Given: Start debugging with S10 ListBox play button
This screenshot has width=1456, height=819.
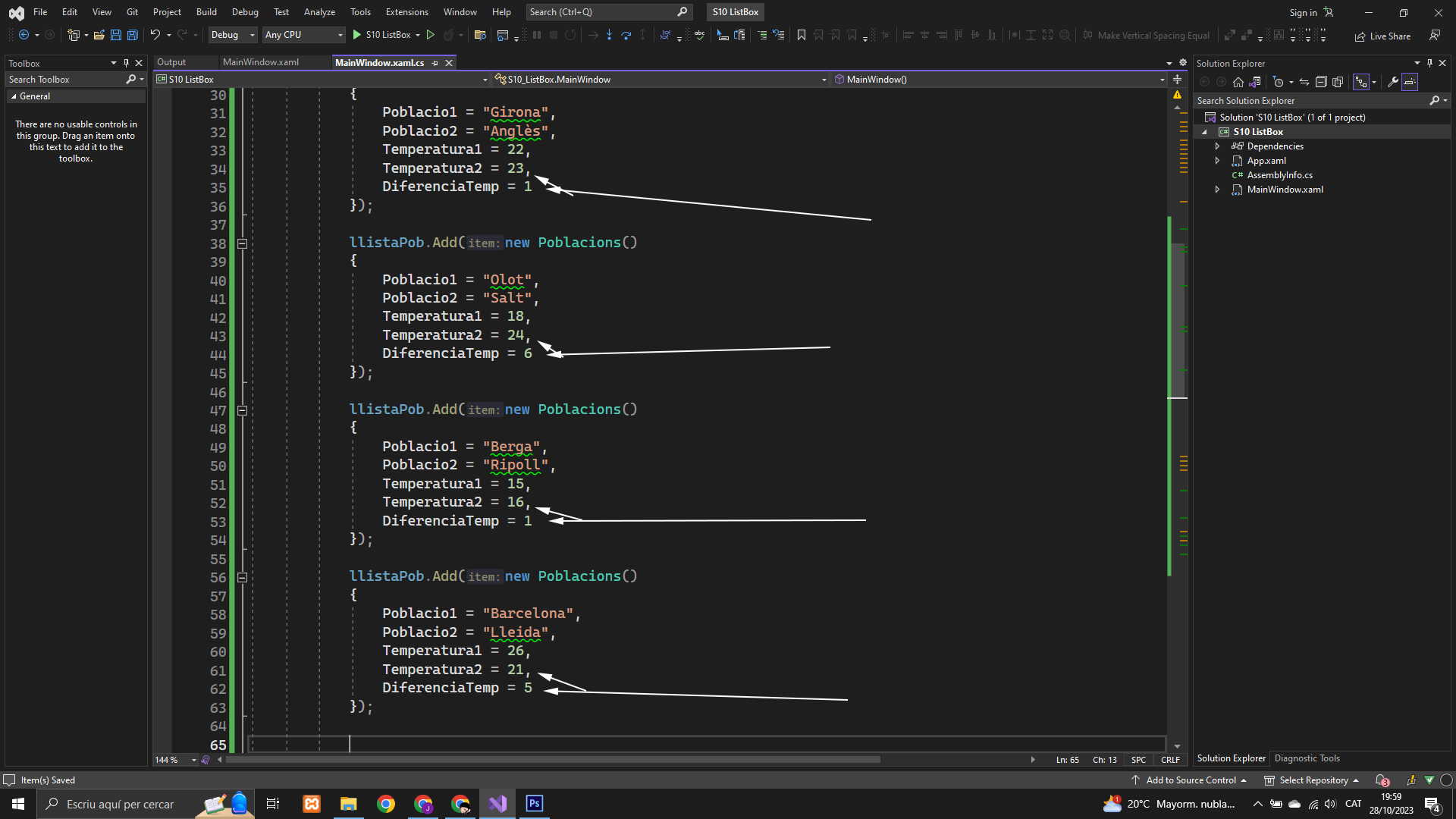Looking at the screenshot, I should (x=357, y=35).
